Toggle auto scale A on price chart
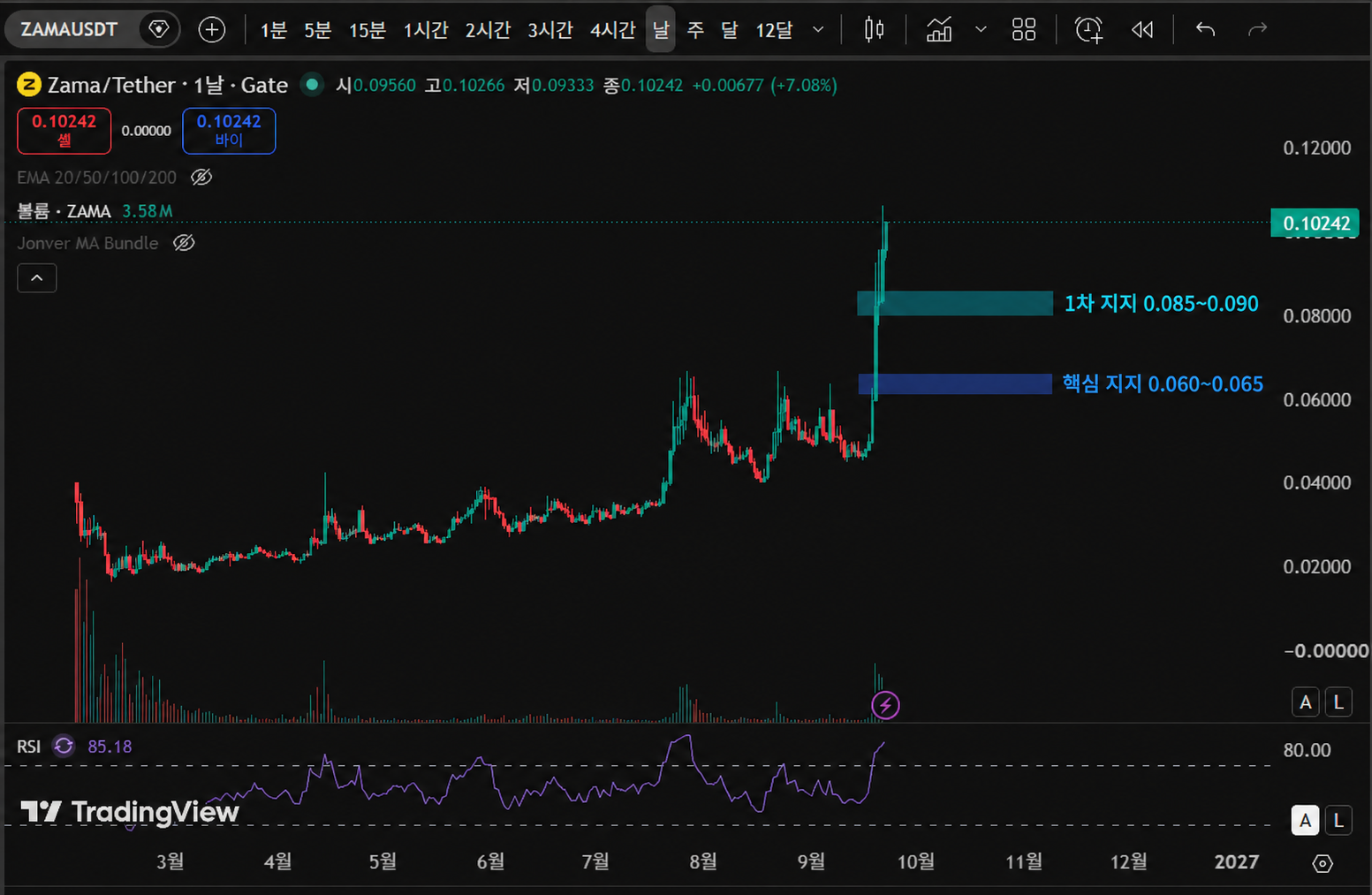1372x895 pixels. click(1306, 702)
